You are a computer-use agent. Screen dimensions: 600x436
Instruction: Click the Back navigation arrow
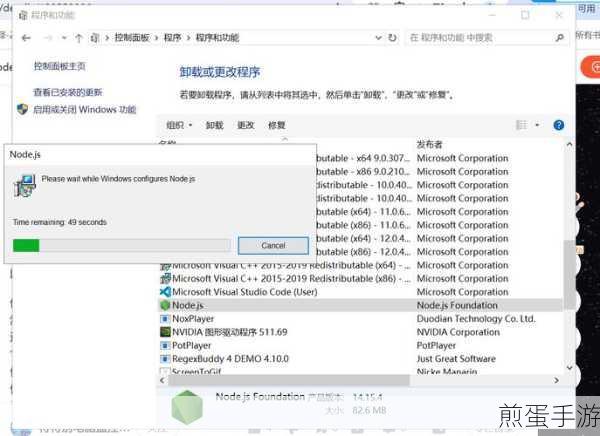[x=26, y=38]
